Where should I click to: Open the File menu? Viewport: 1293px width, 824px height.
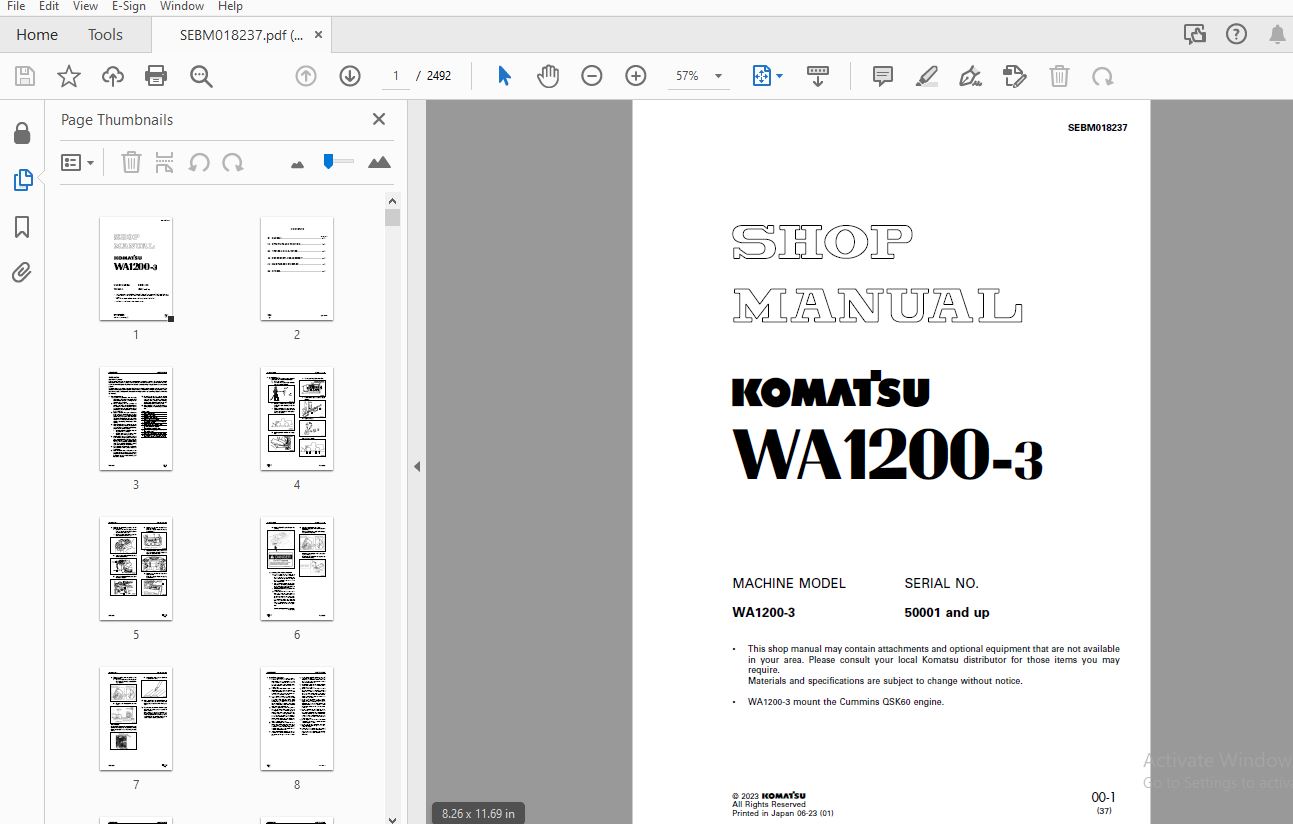click(16, 6)
